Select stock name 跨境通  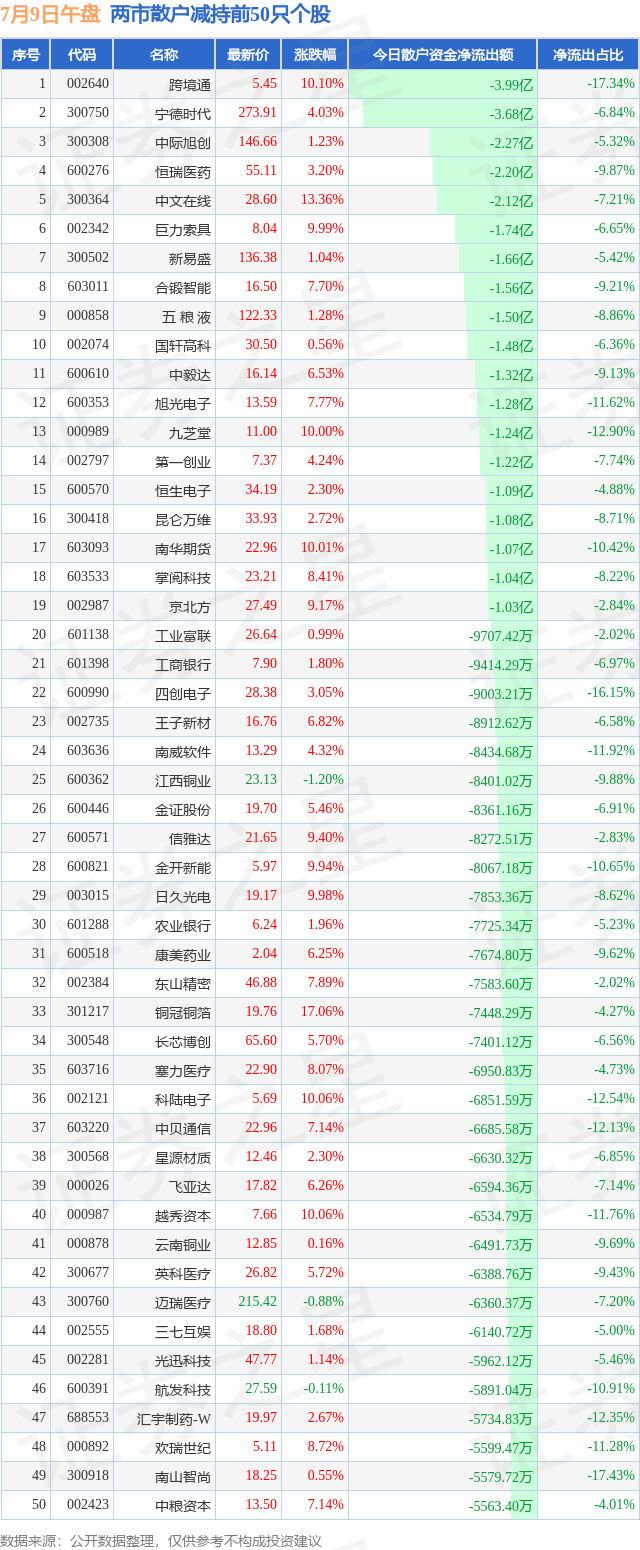[x=190, y=85]
